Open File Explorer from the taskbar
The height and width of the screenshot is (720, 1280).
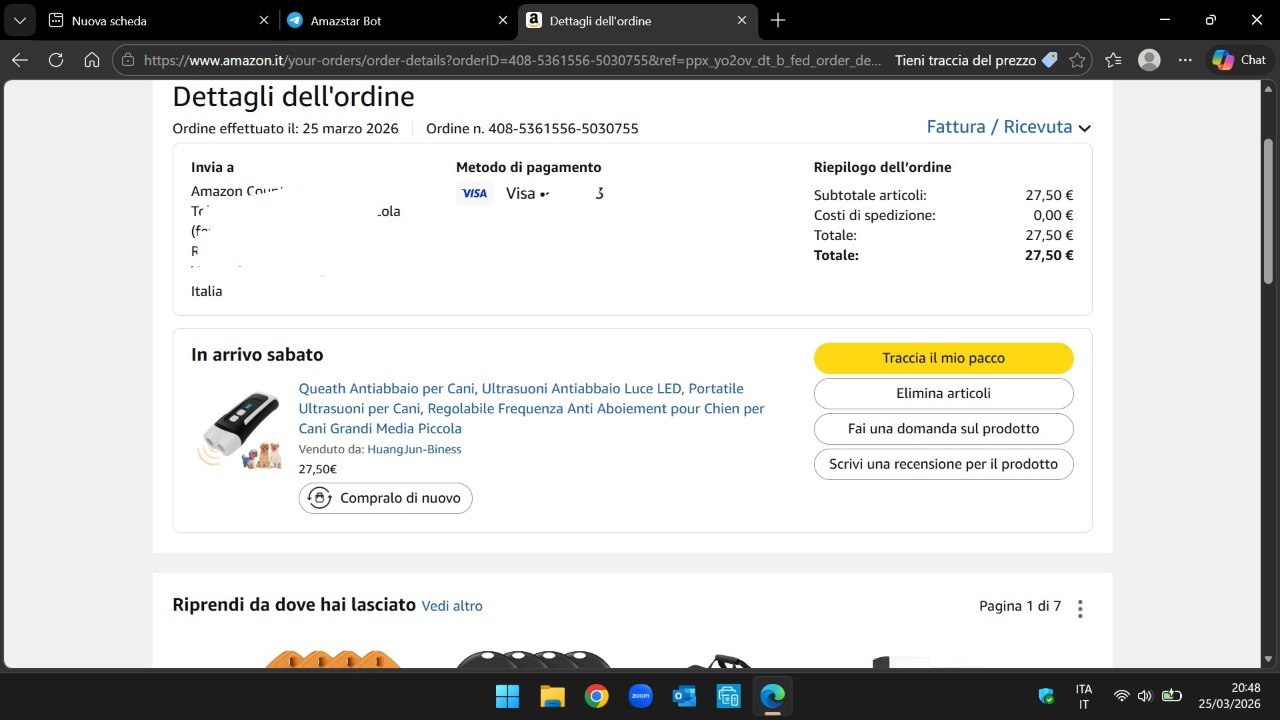[552, 695]
